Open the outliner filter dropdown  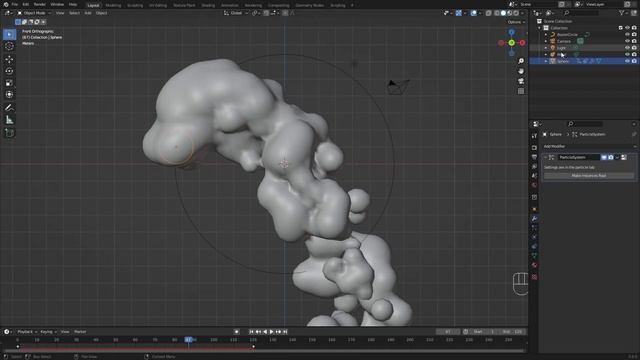623,13
